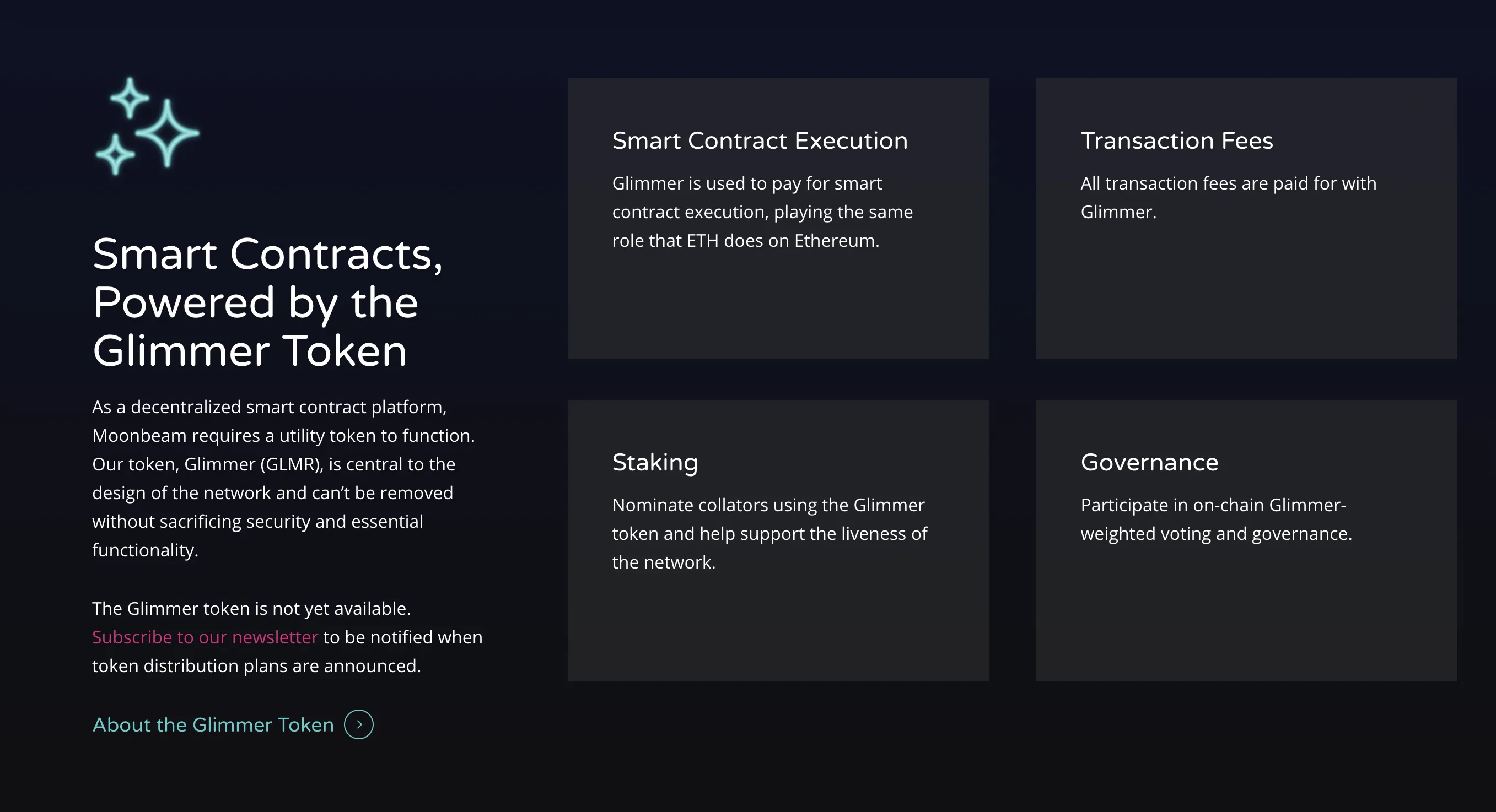Click the Governance card heading
Screen dimensions: 1496x812
click(1149, 462)
